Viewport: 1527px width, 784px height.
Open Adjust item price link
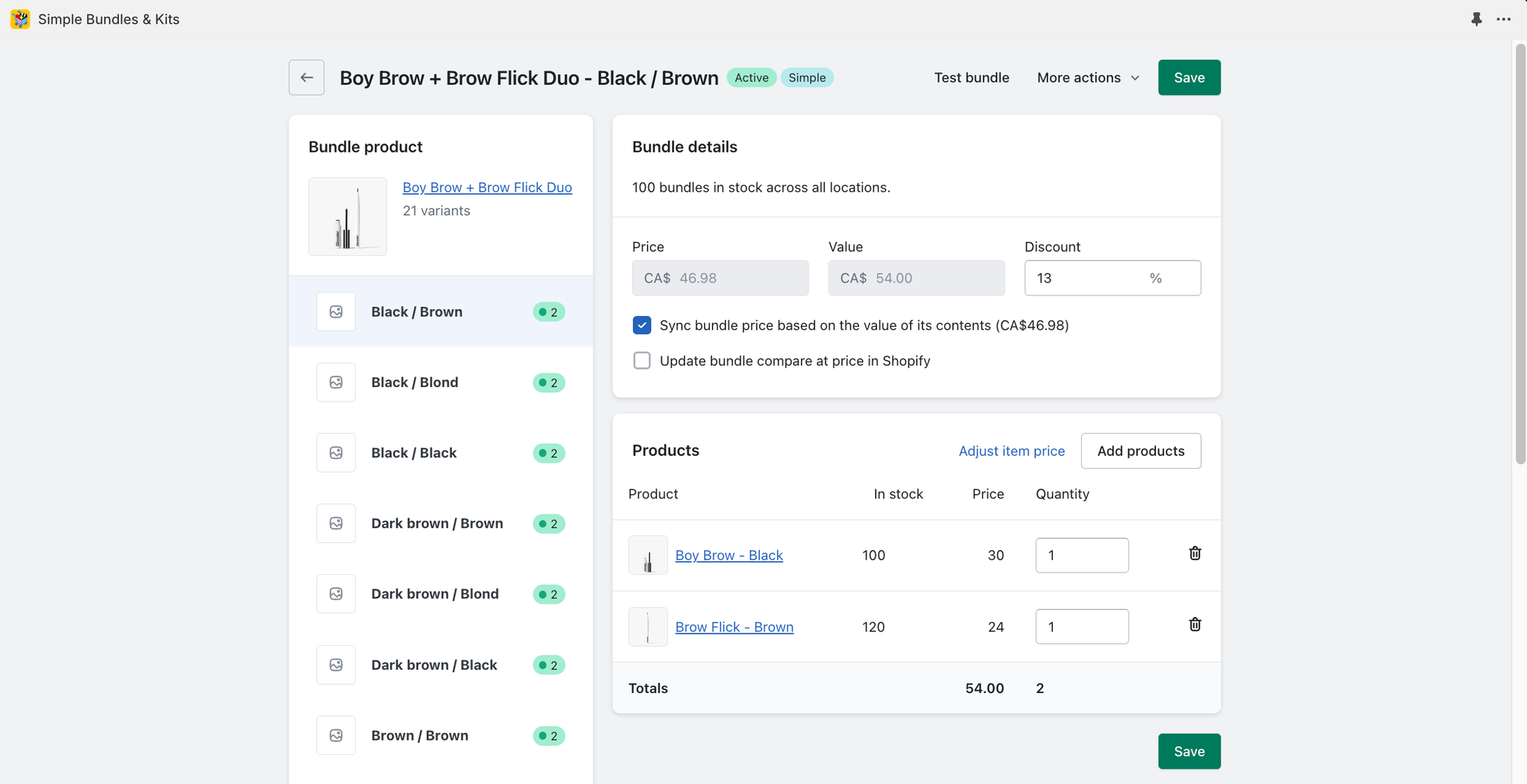[1012, 451]
